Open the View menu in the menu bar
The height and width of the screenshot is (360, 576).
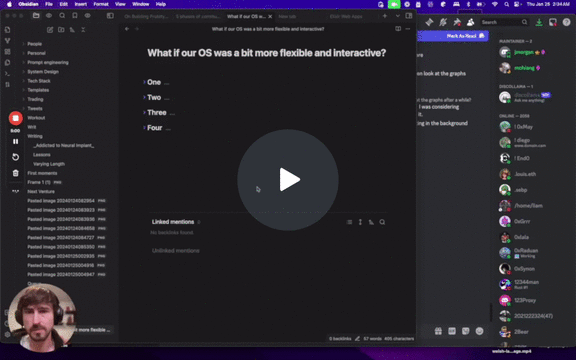coord(120,4)
